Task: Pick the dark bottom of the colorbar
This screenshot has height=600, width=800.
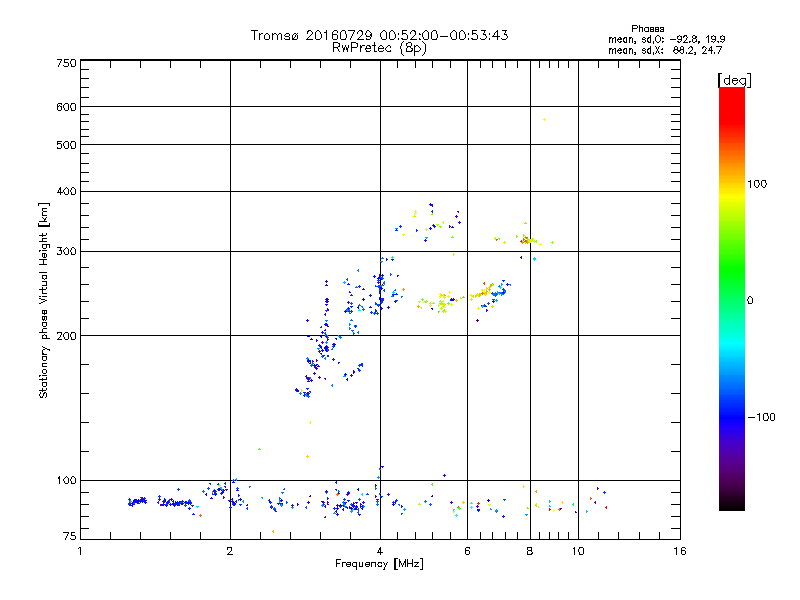Action: point(732,500)
